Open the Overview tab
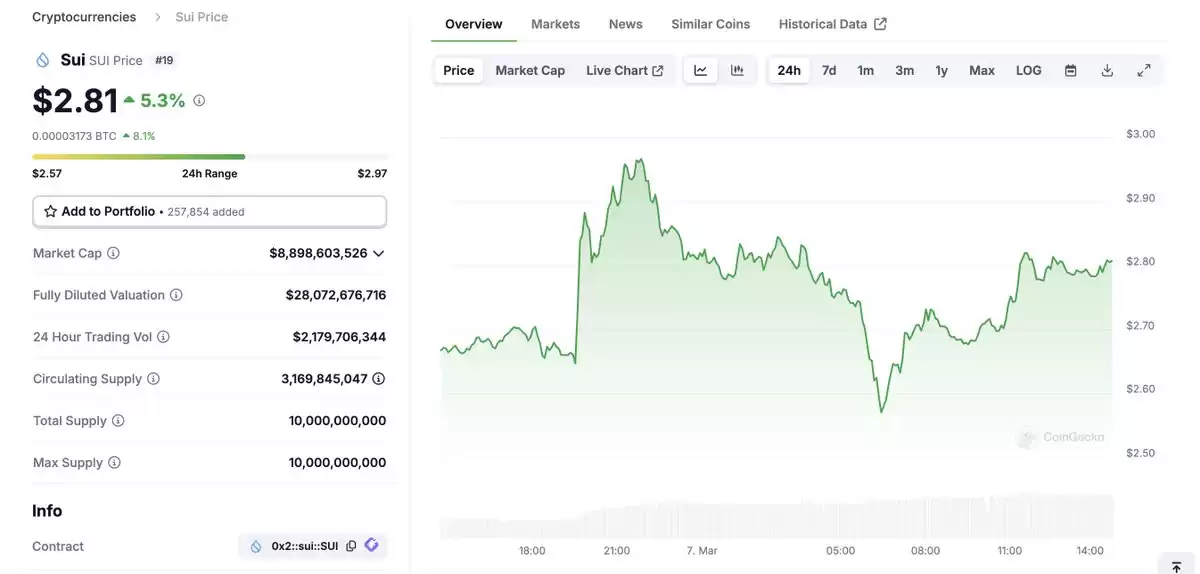1200x574 pixels. [x=474, y=24]
